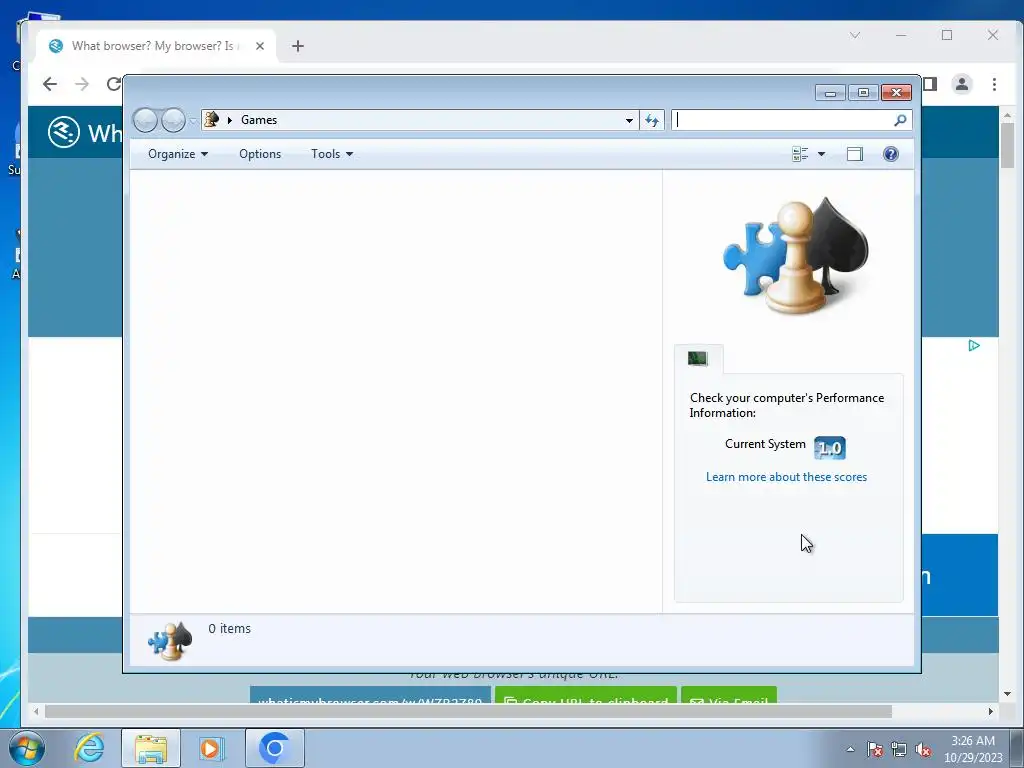Click the search magnifier icon

[901, 120]
